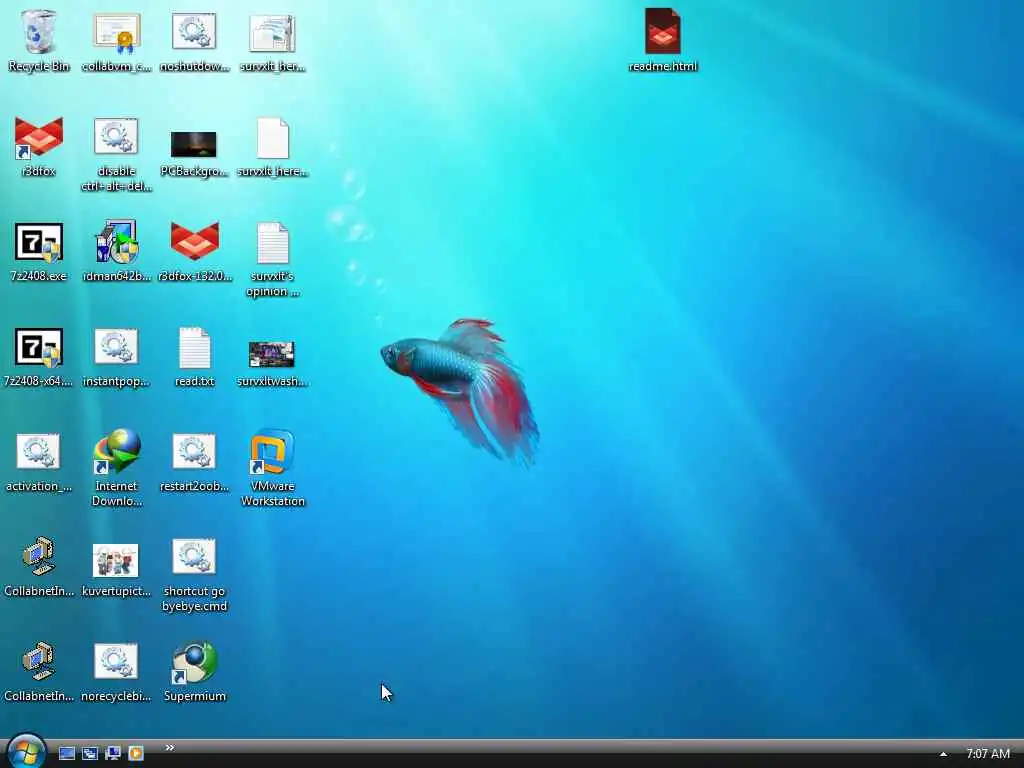The height and width of the screenshot is (768, 1024).
Task: Select the 7z2408-x64 installer icon
Action: coord(39,357)
